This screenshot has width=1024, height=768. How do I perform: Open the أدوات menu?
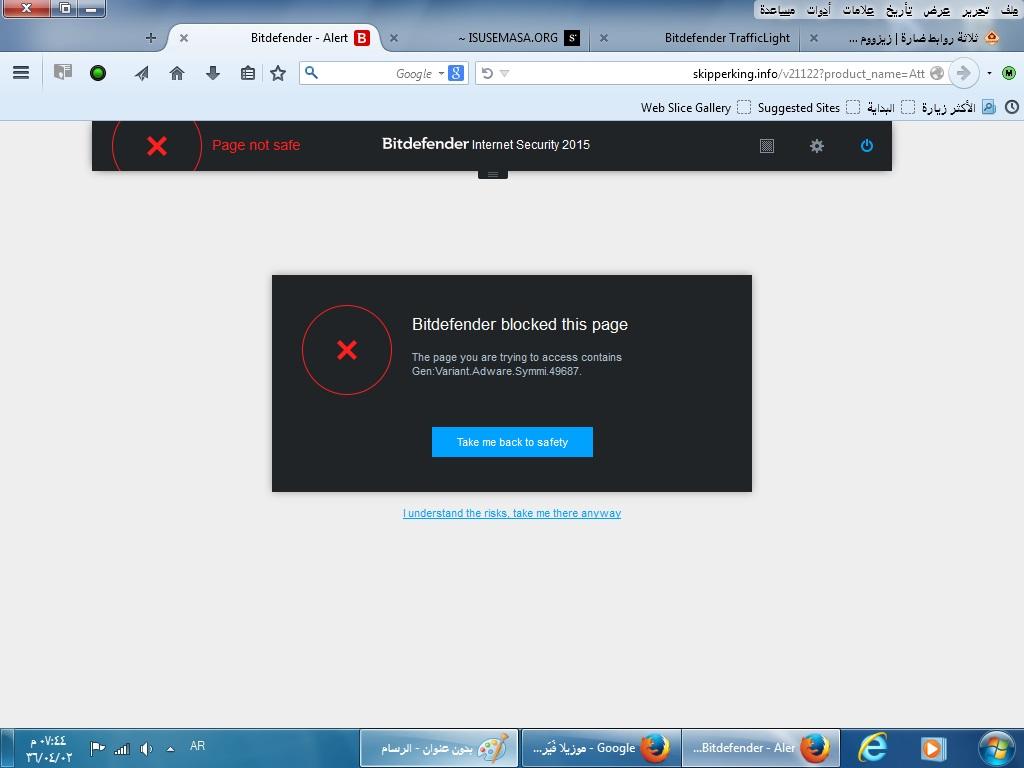pos(818,10)
